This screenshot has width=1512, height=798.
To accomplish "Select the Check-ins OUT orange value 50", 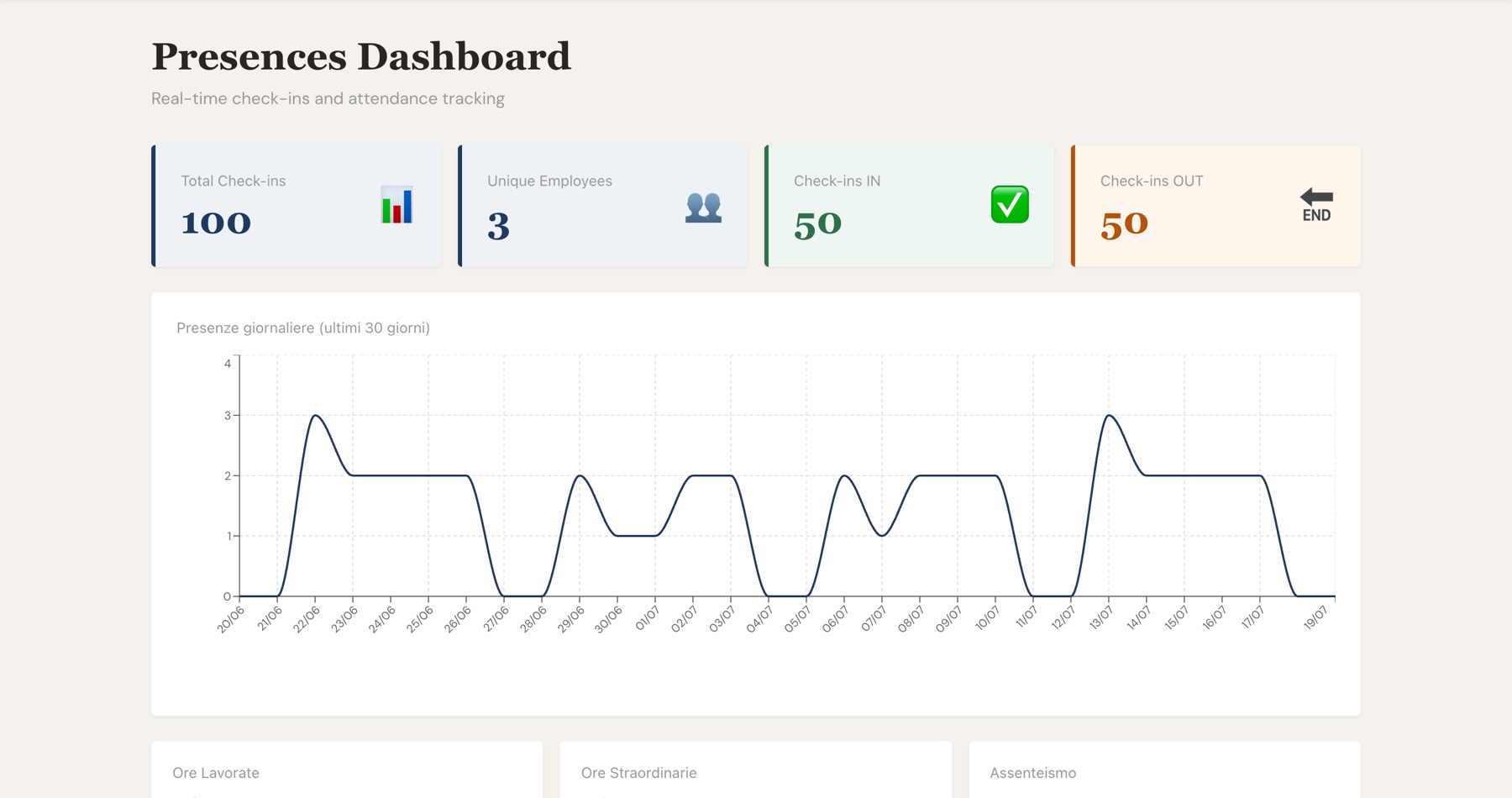I will pyautogui.click(x=1124, y=224).
